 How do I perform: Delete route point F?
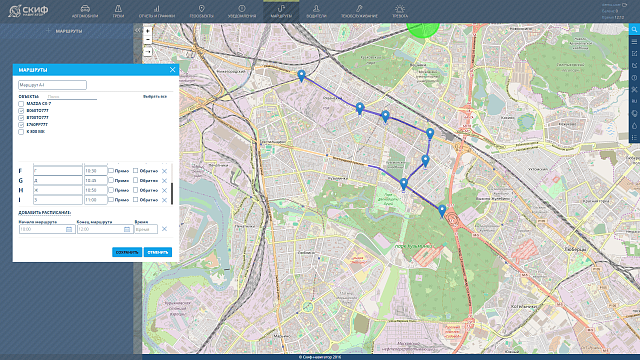[164, 171]
